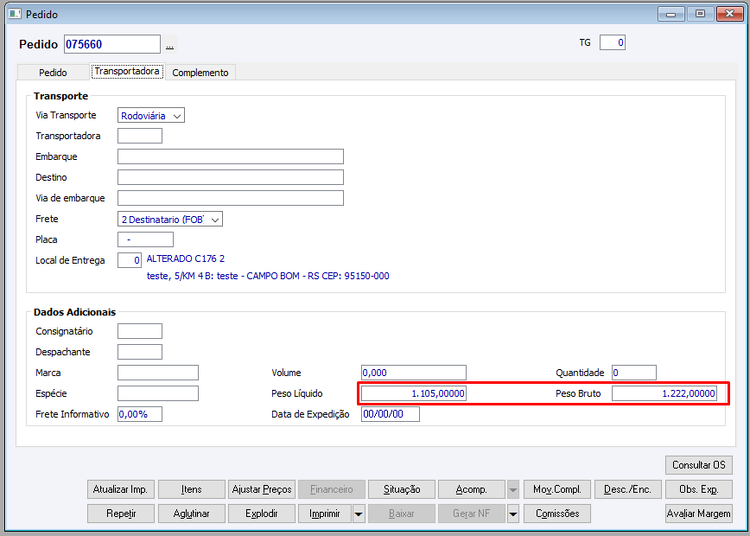
Task: Select the Transportadora tab
Action: click(x=127, y=71)
